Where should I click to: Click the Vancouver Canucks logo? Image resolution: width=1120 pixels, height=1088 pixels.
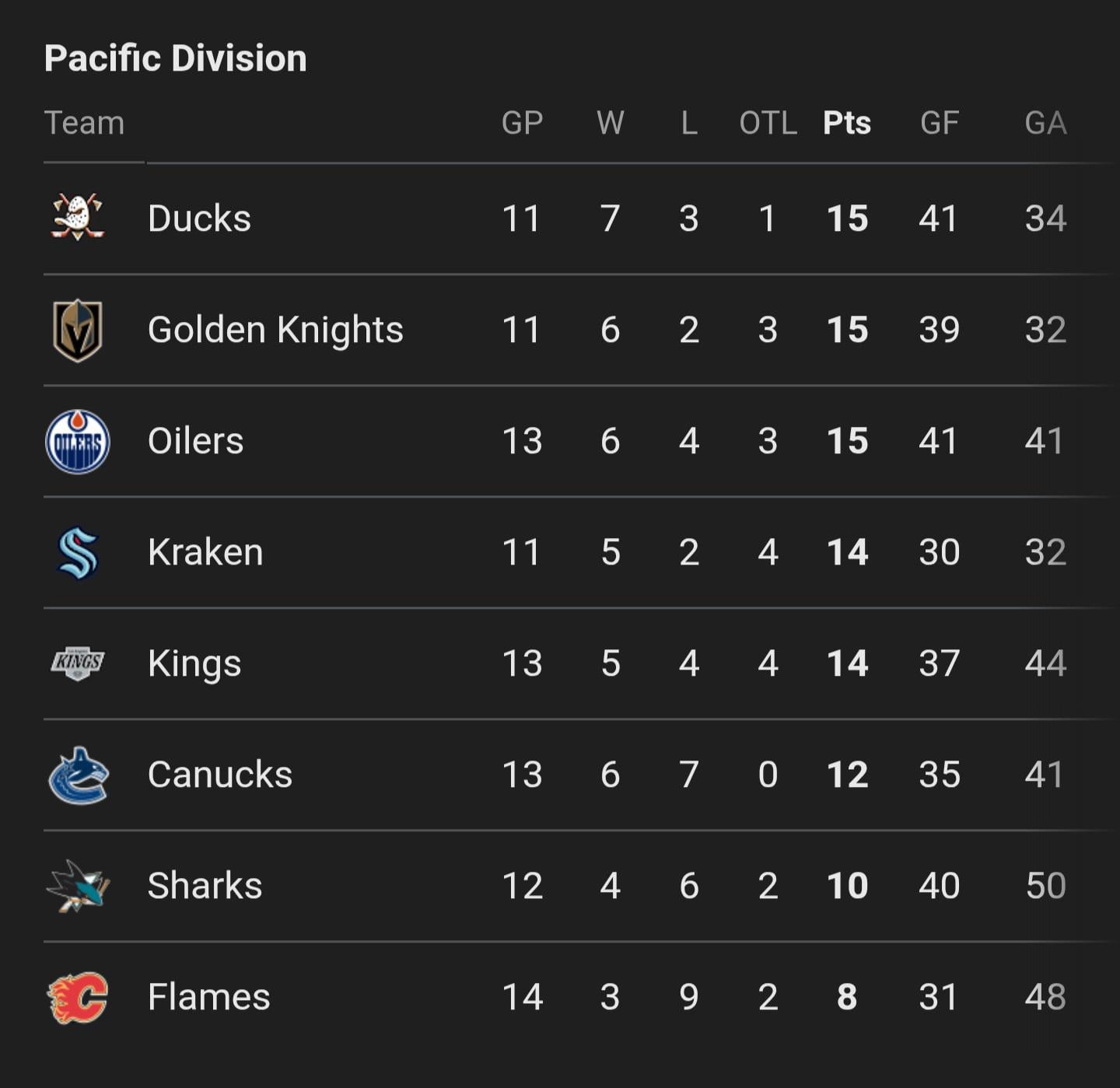click(77, 775)
